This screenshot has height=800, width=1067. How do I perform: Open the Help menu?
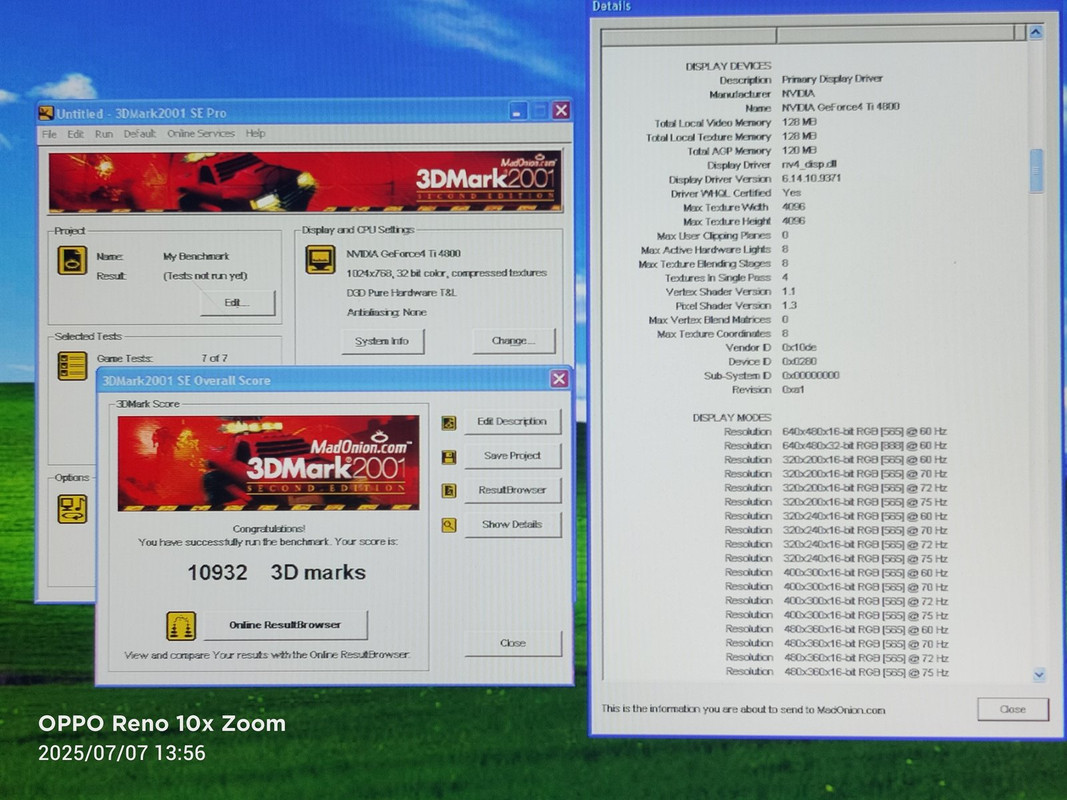(255, 133)
